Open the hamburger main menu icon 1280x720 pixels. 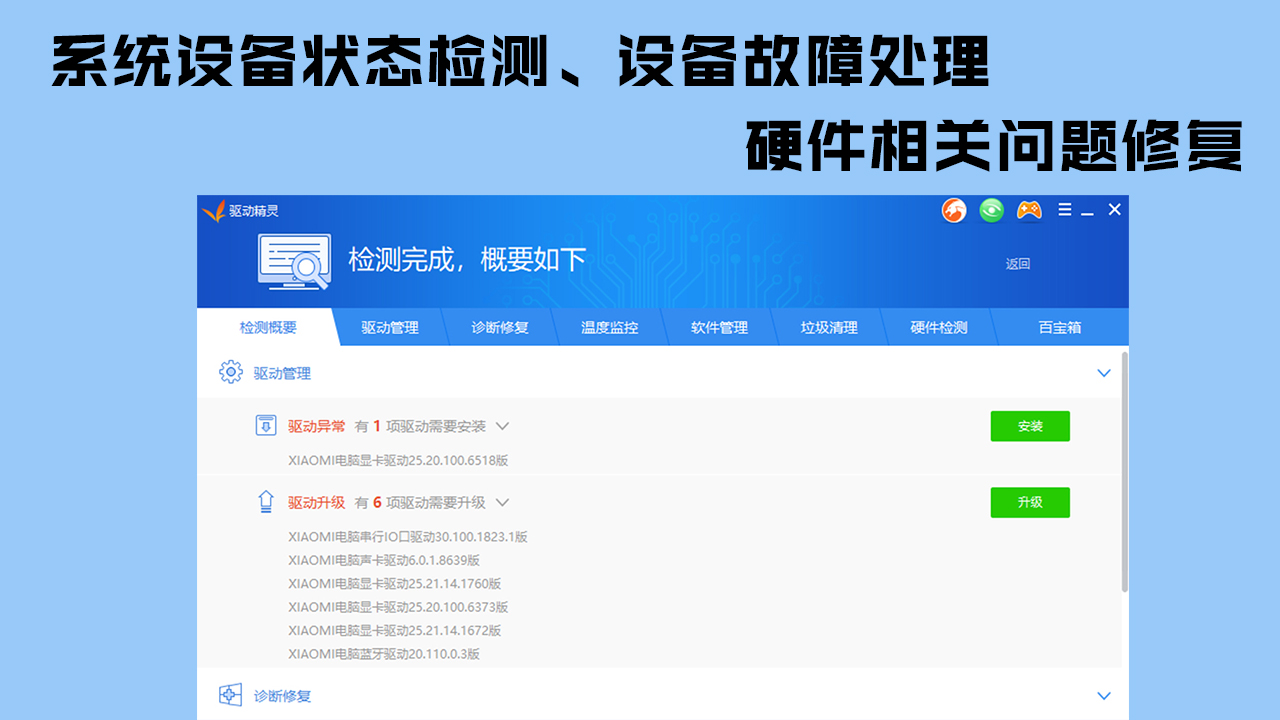tap(1064, 210)
